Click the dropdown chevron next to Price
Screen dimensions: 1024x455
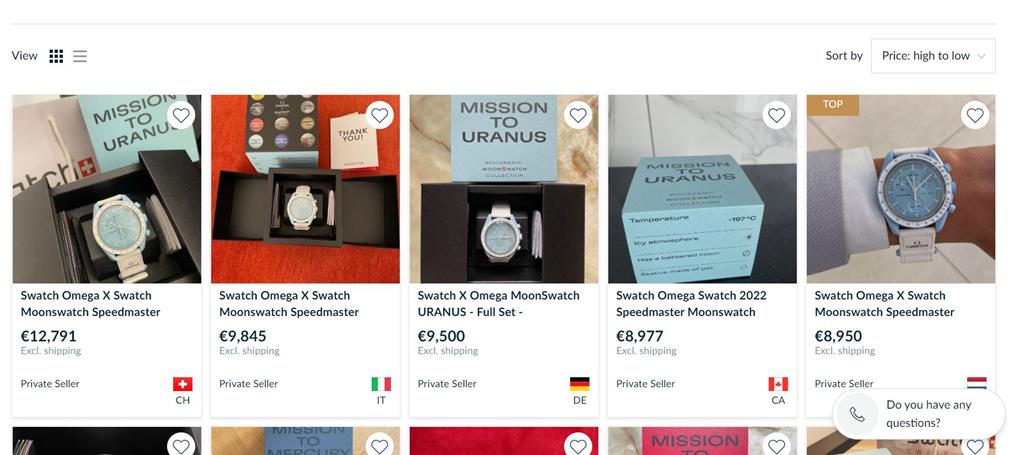click(x=981, y=56)
